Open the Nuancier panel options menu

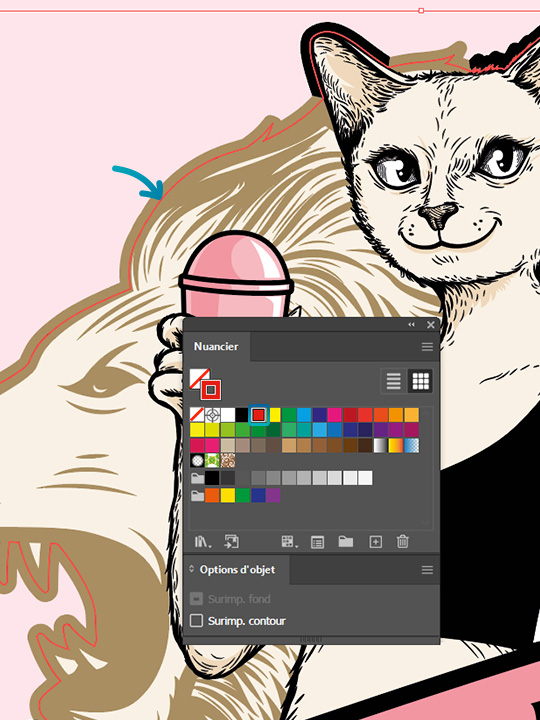427,347
